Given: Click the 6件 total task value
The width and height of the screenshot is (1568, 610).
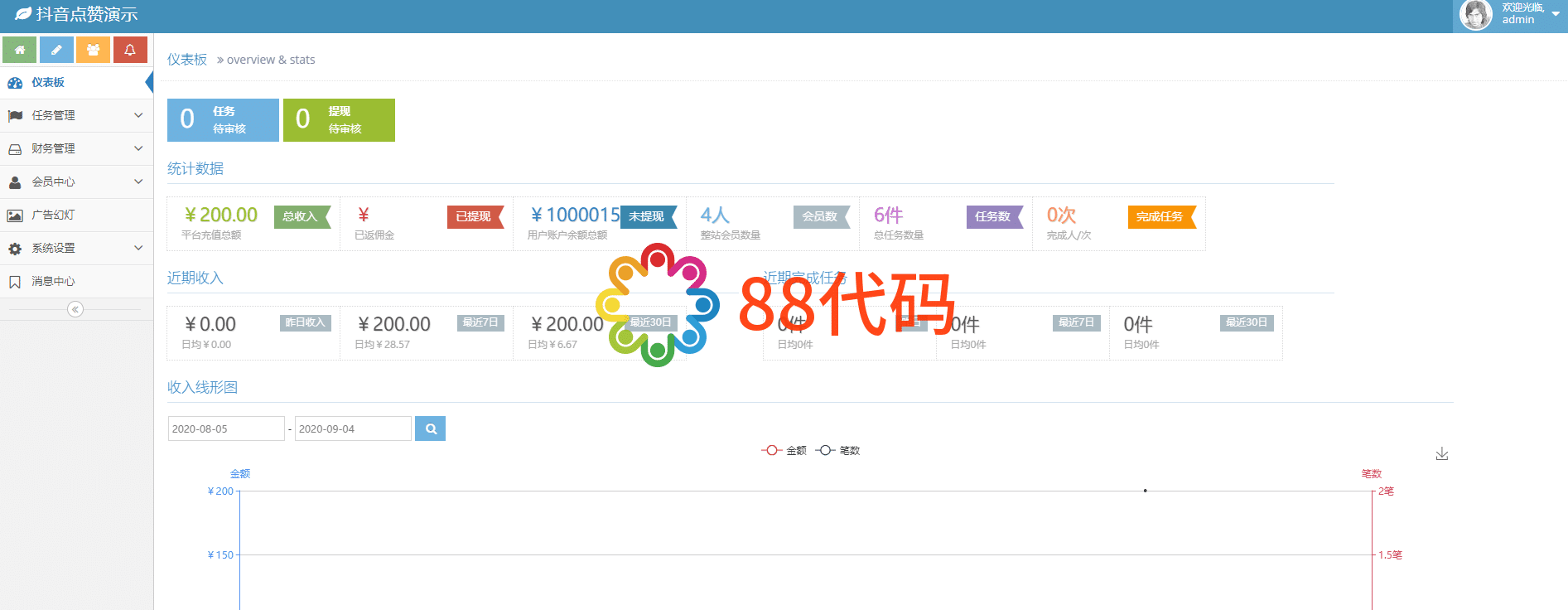Looking at the screenshot, I should click(x=888, y=215).
